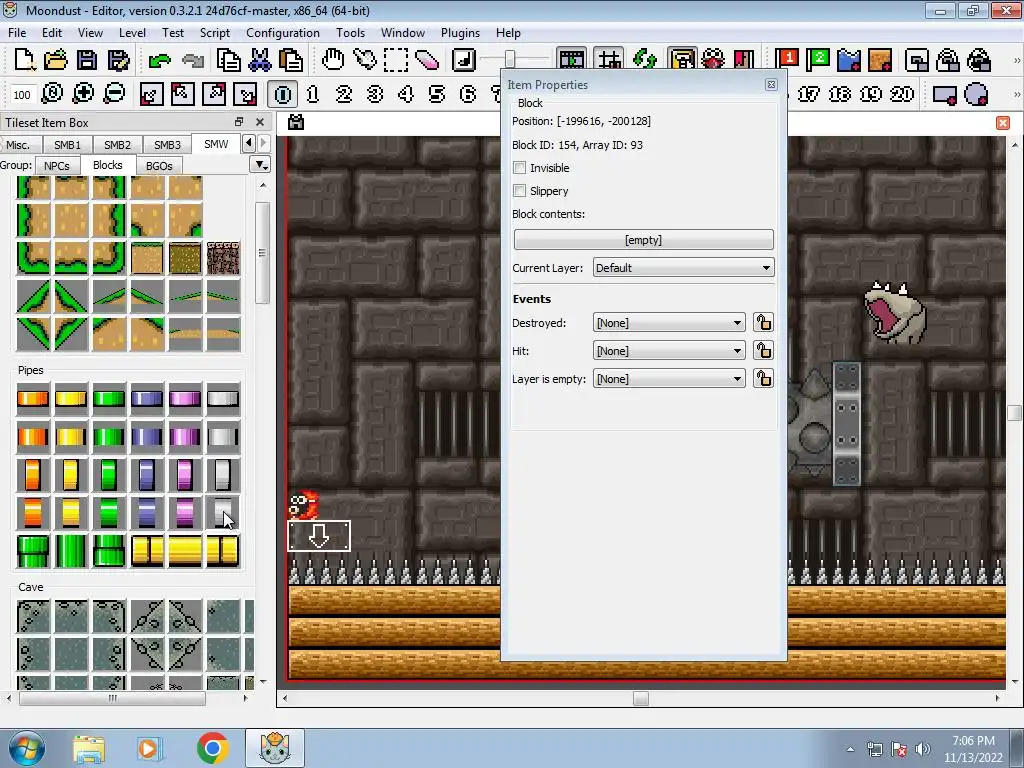Toggle the film strip animation icon
This screenshot has height=768, width=1024.
click(571, 60)
